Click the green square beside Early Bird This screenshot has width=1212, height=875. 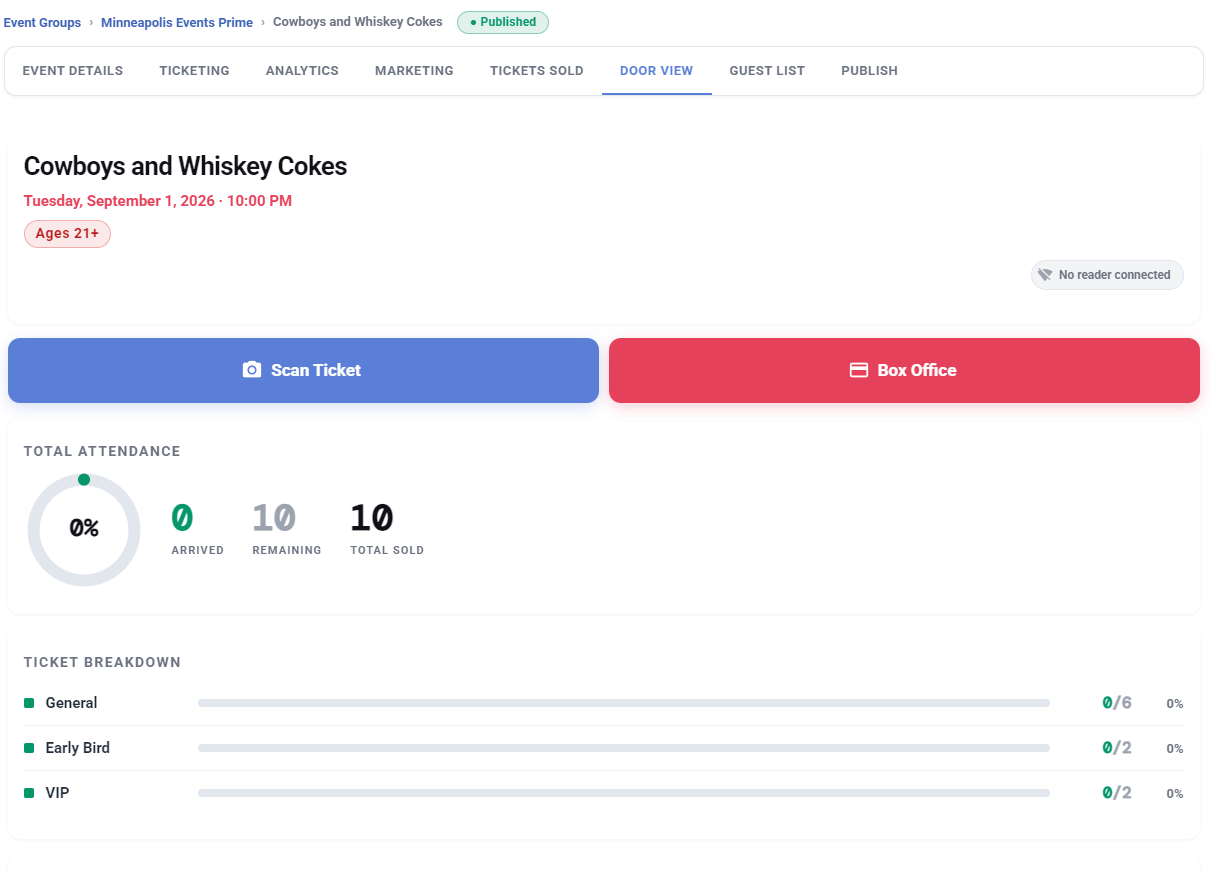[x=29, y=748]
